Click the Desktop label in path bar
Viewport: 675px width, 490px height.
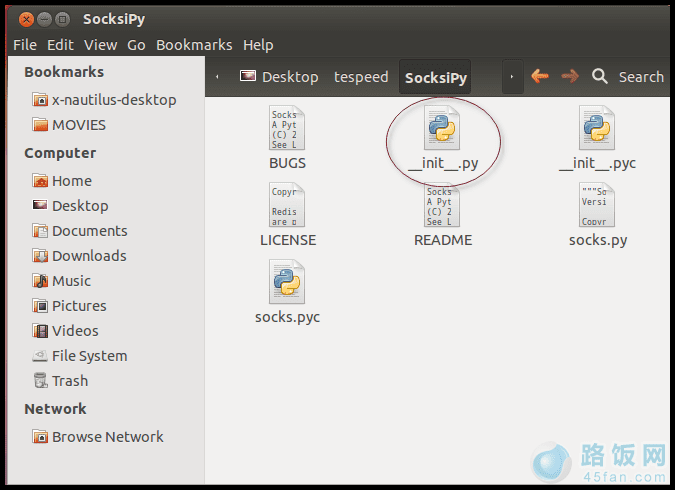coord(290,77)
